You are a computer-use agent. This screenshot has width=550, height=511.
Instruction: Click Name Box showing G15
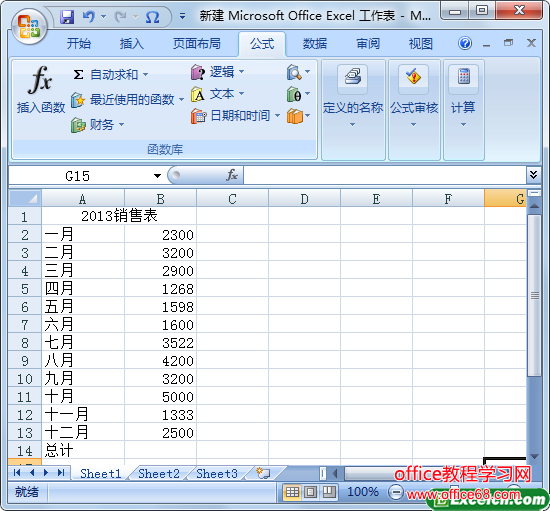tap(77, 176)
